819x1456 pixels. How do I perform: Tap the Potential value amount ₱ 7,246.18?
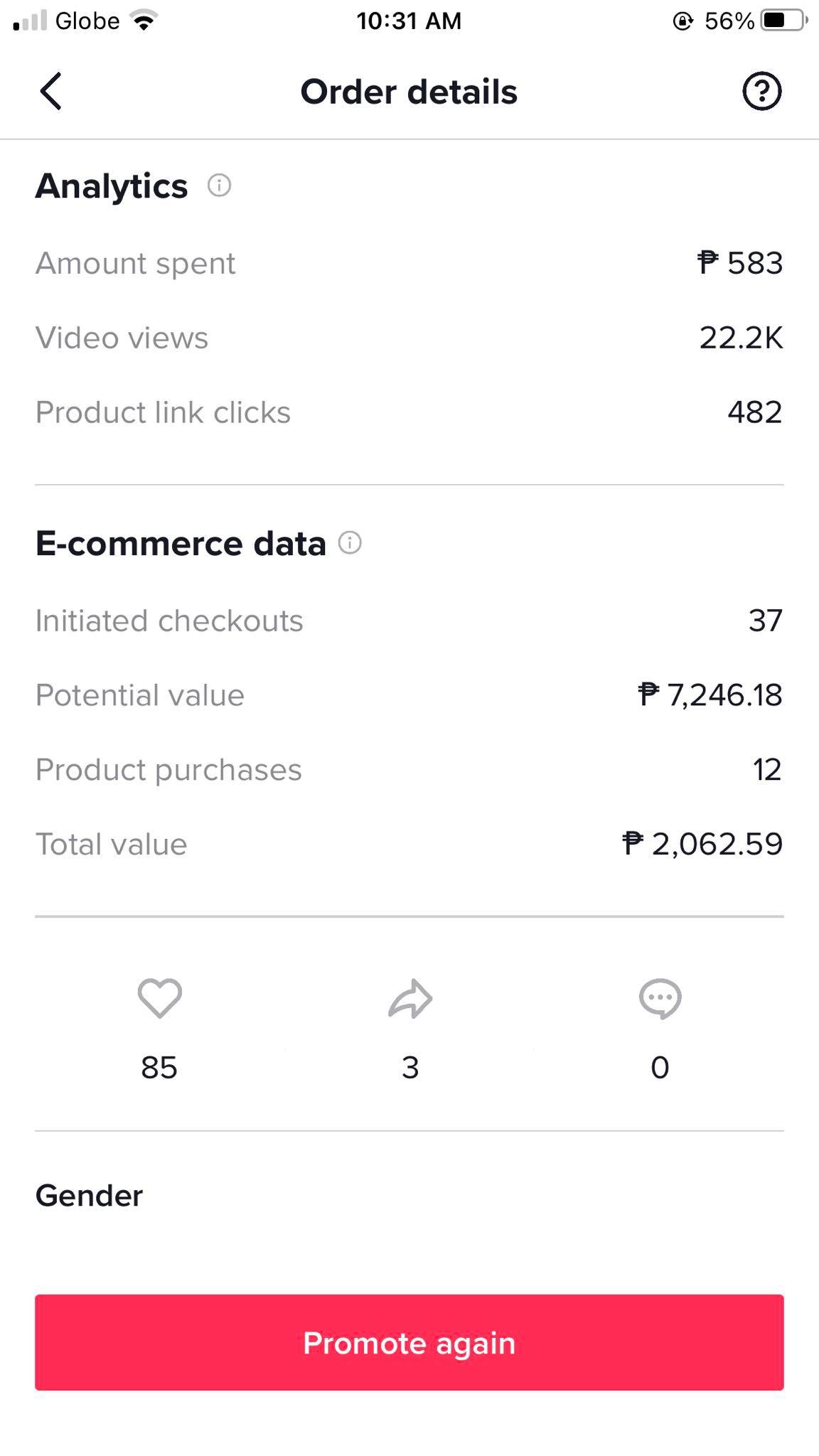pyautogui.click(x=710, y=695)
